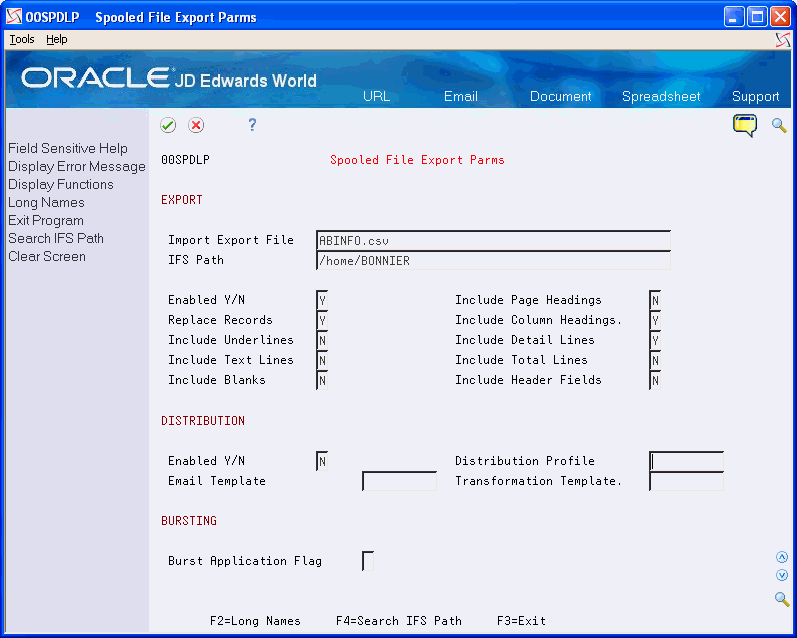Minimize the 00SPDLP window
The width and height of the screenshot is (797, 638).
click(x=734, y=17)
